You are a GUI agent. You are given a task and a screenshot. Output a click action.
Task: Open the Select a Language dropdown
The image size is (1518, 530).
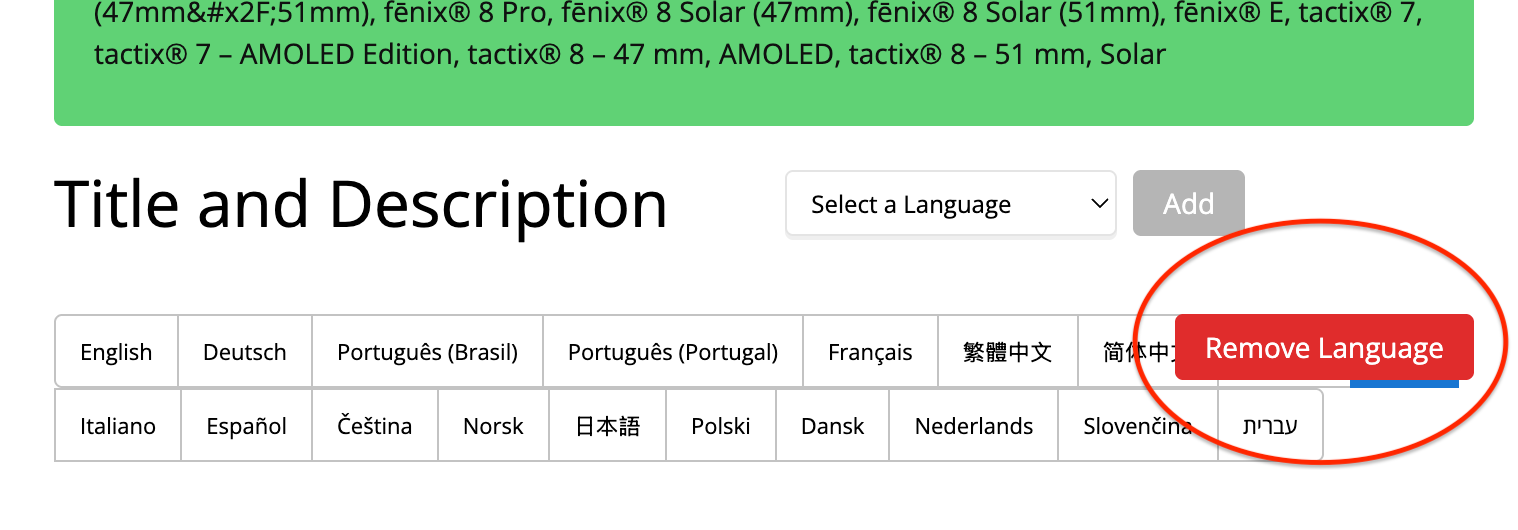[950, 205]
